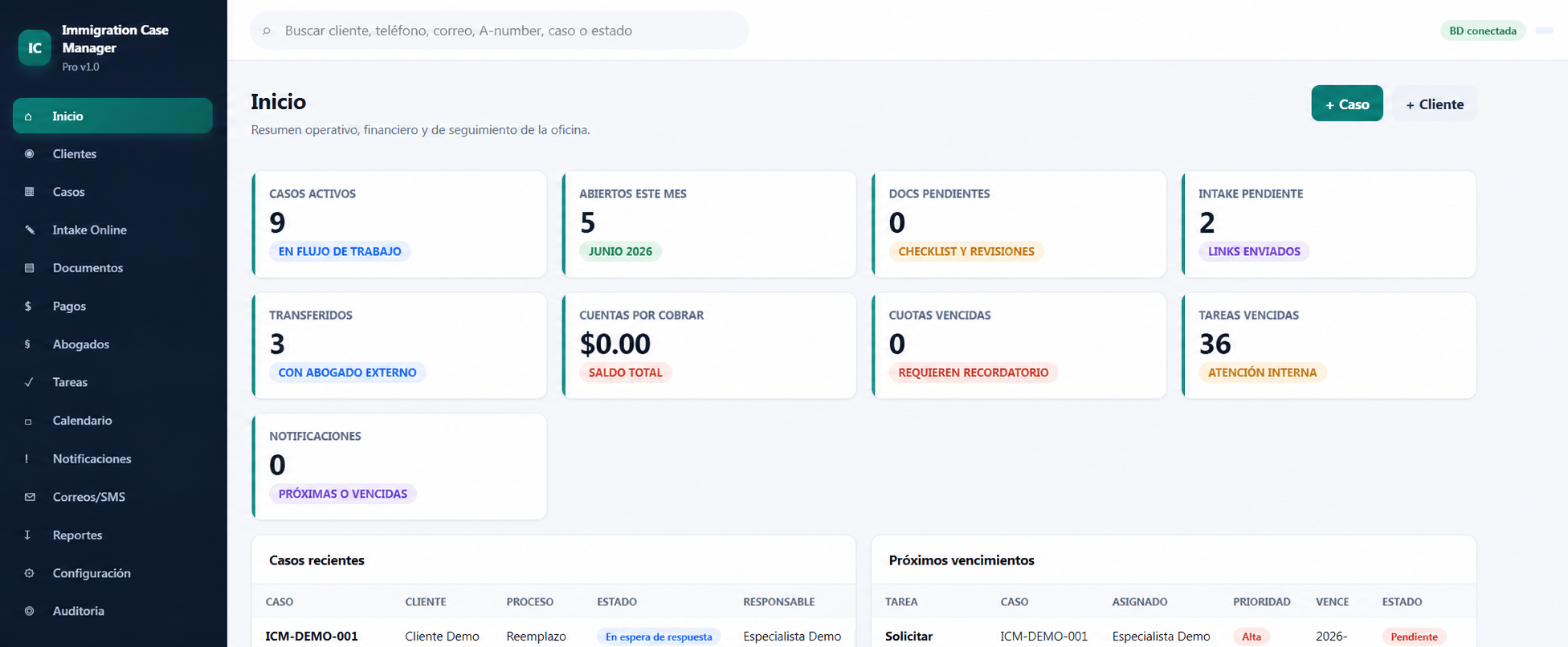The image size is (1568, 647).
Task: Open the Docs Pendientes card
Action: (x=1019, y=224)
